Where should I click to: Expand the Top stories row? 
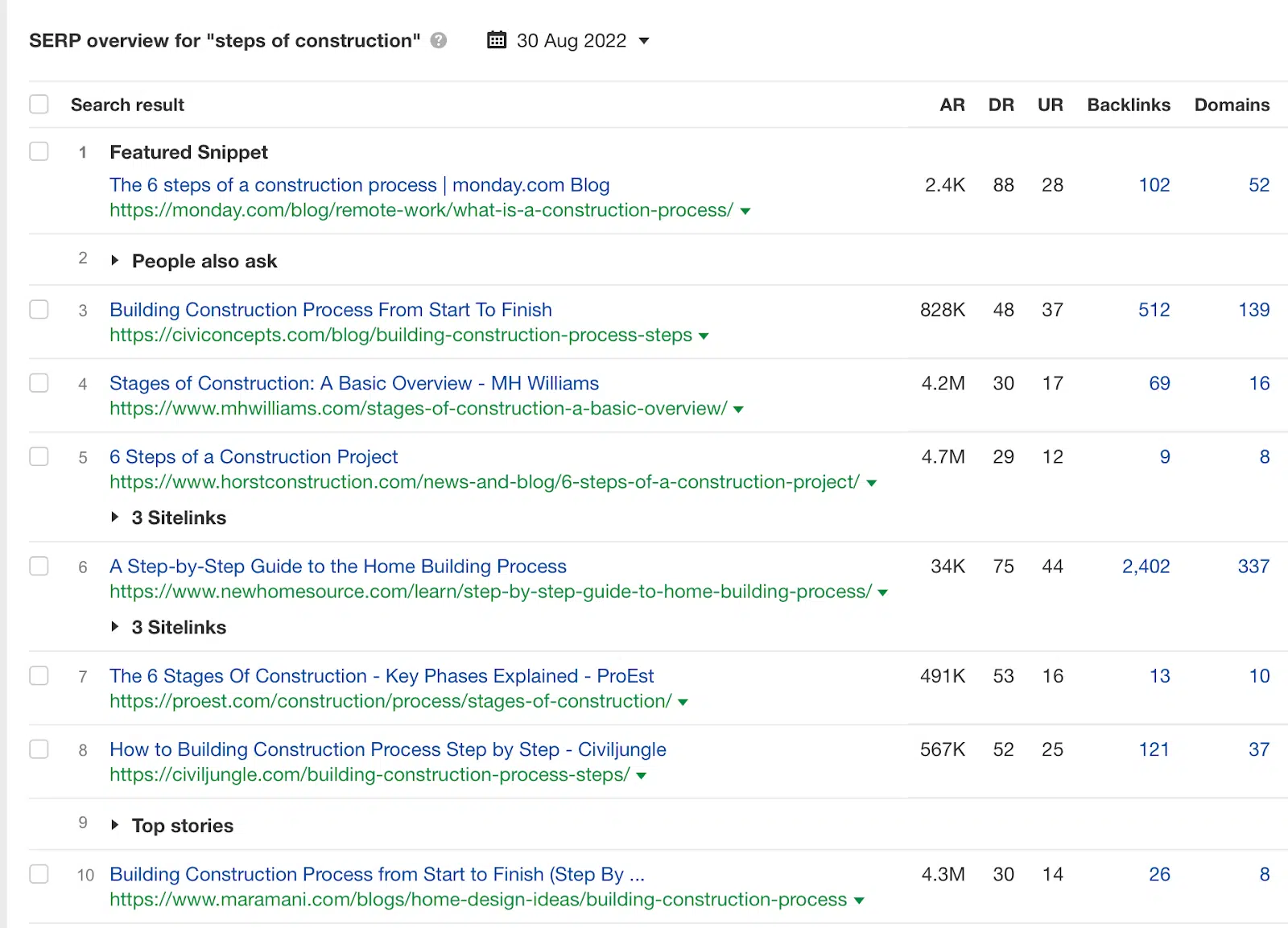[115, 825]
